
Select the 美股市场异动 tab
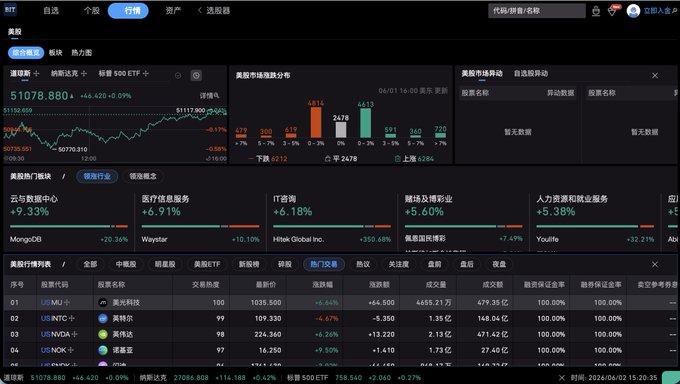click(482, 73)
